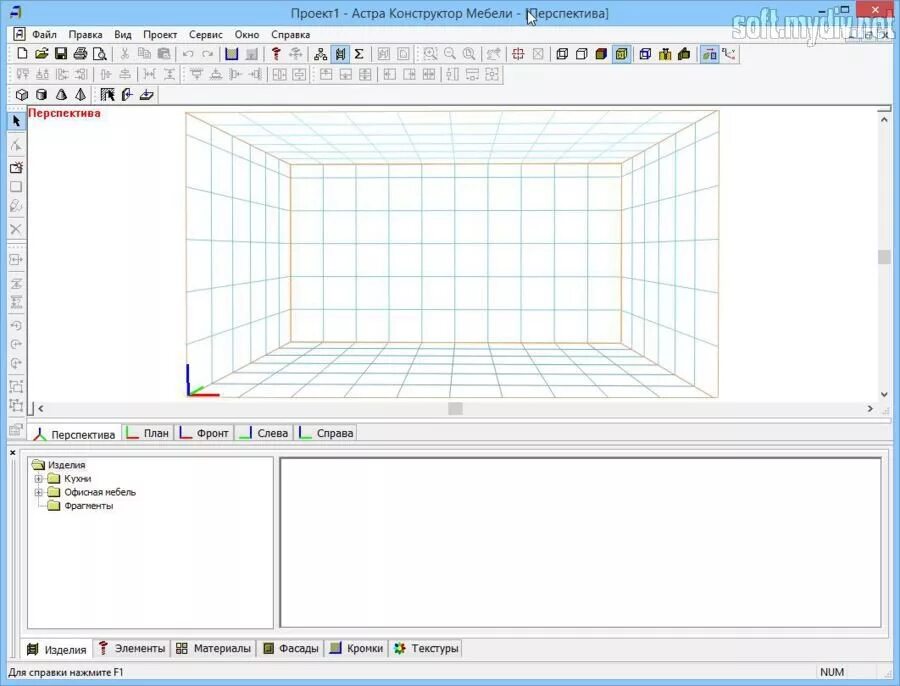900x686 pixels.
Task: Click the blue transparent cube icon
Action: click(x=645, y=54)
